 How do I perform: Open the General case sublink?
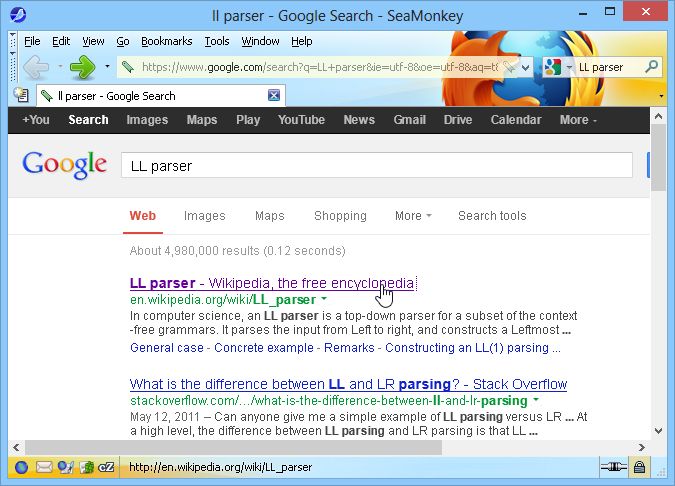click(x=167, y=348)
